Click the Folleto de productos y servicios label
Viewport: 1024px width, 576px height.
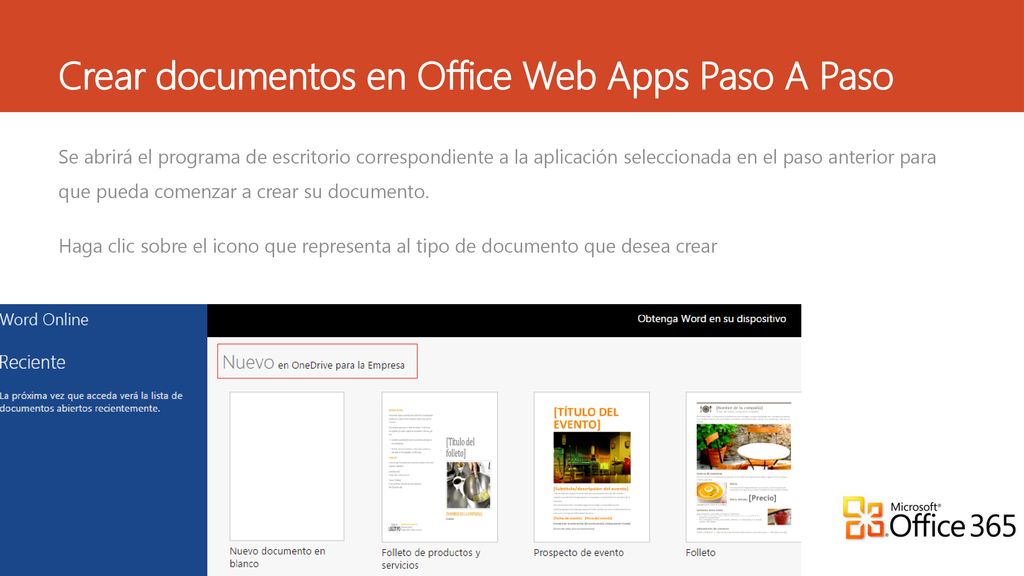431,558
